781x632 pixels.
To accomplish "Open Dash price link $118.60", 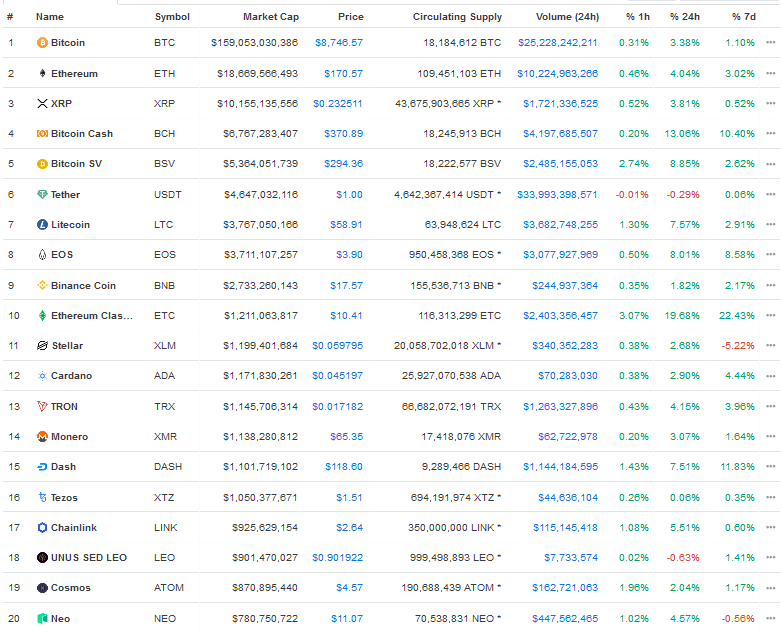I will click(x=344, y=467).
